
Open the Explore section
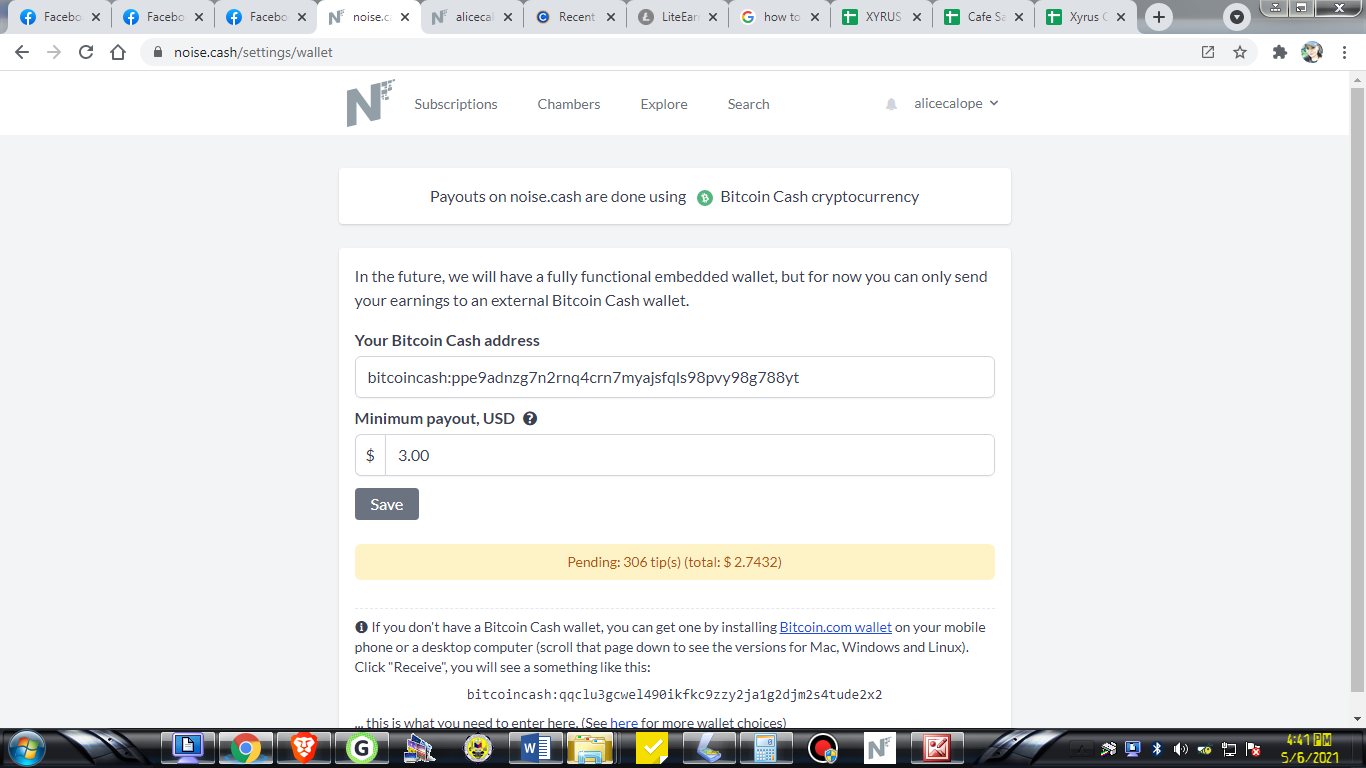pos(664,104)
